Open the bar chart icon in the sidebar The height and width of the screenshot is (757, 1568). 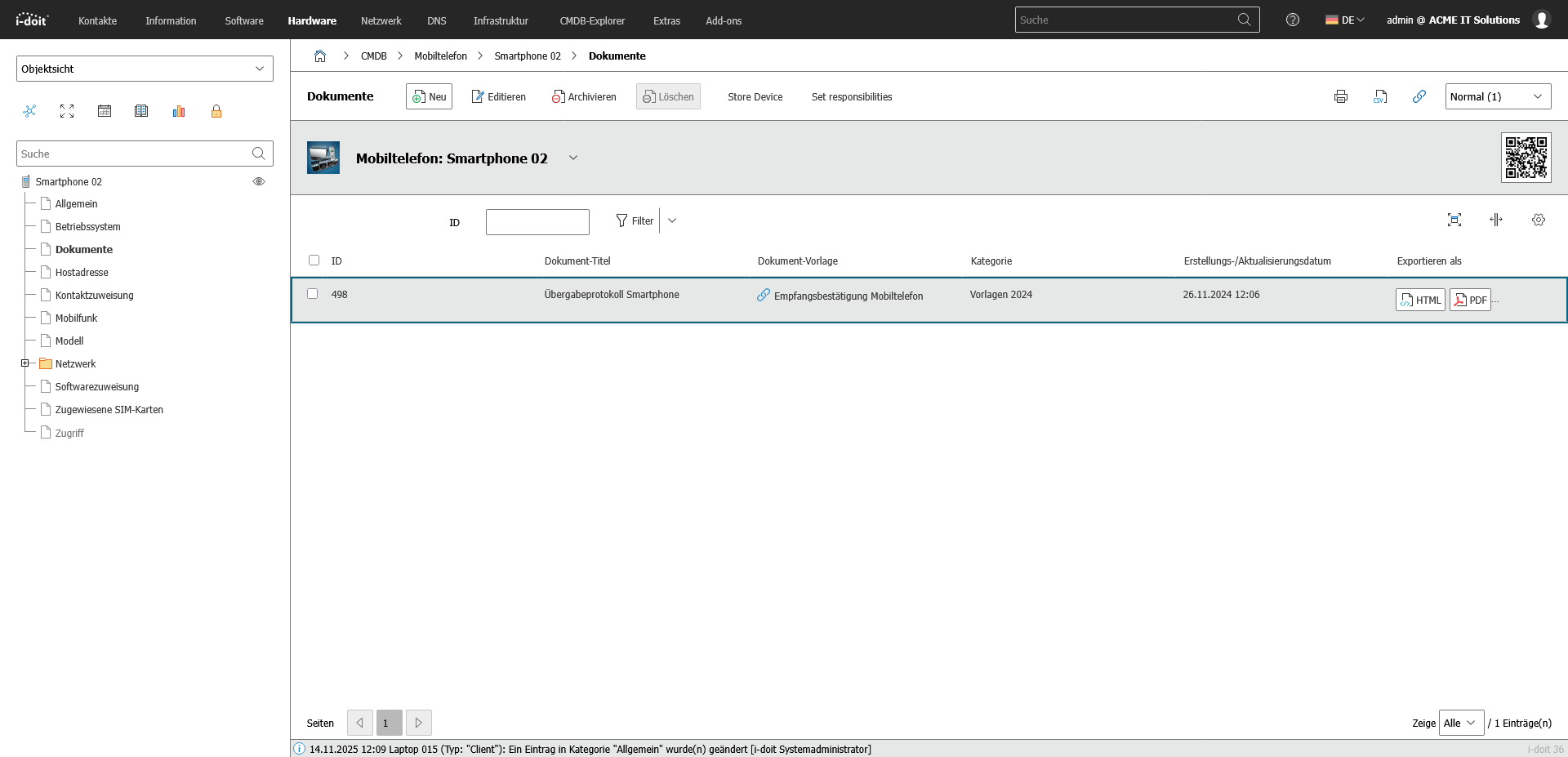179,111
